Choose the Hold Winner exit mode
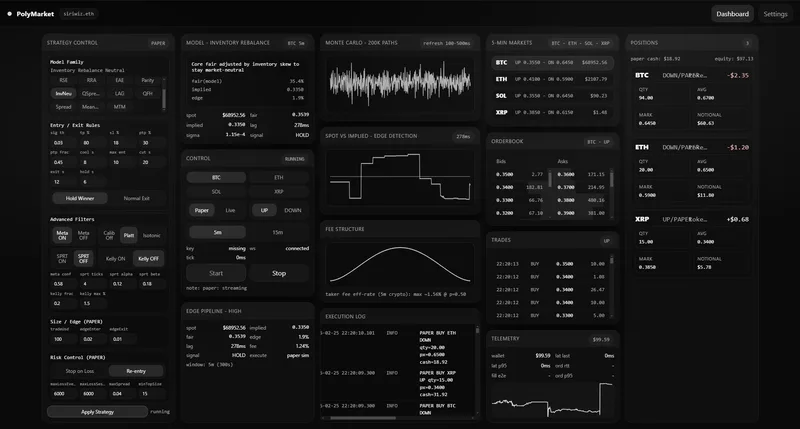 tap(80, 198)
